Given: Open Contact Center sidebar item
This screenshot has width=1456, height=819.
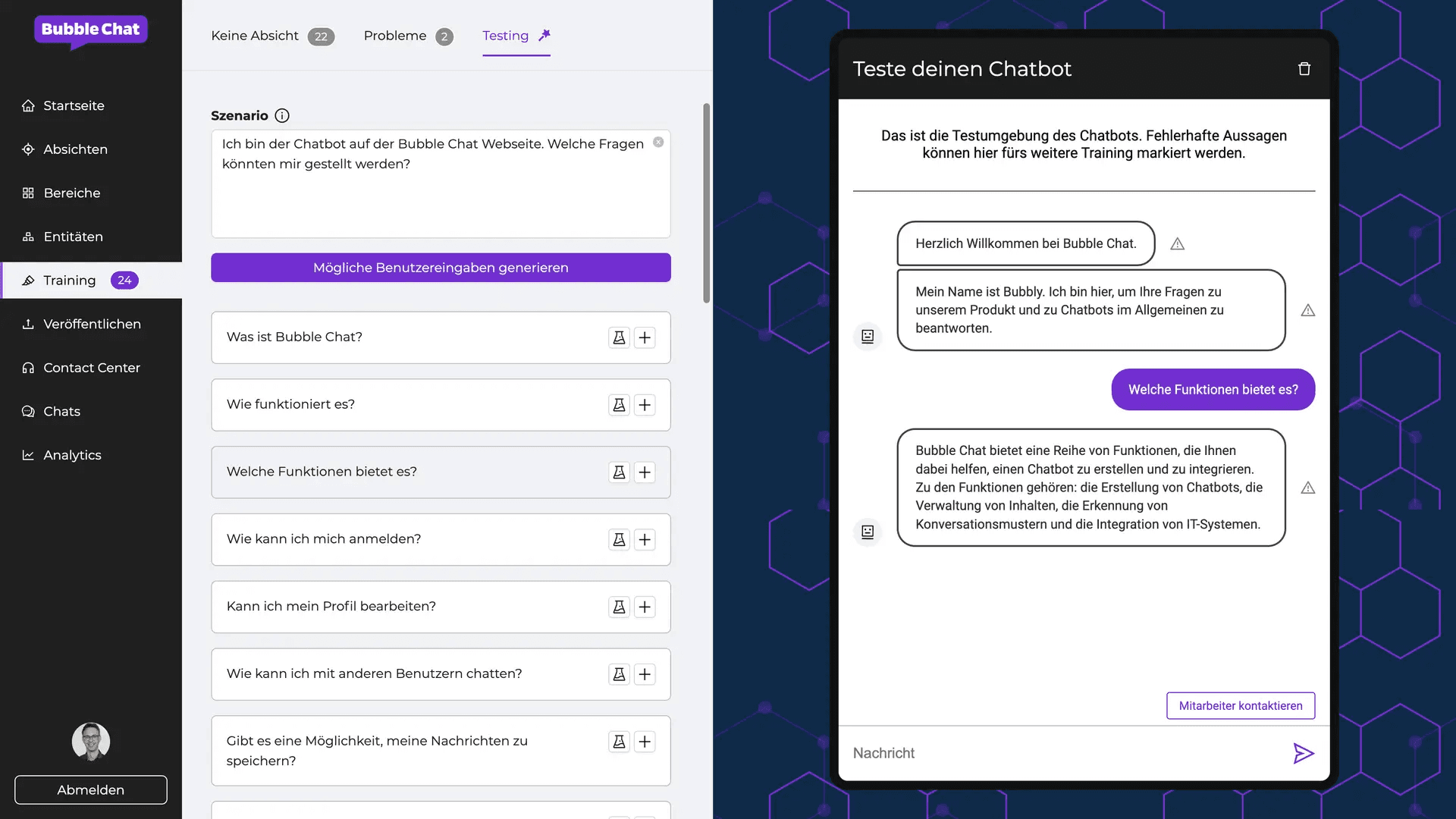Looking at the screenshot, I should 91,368.
